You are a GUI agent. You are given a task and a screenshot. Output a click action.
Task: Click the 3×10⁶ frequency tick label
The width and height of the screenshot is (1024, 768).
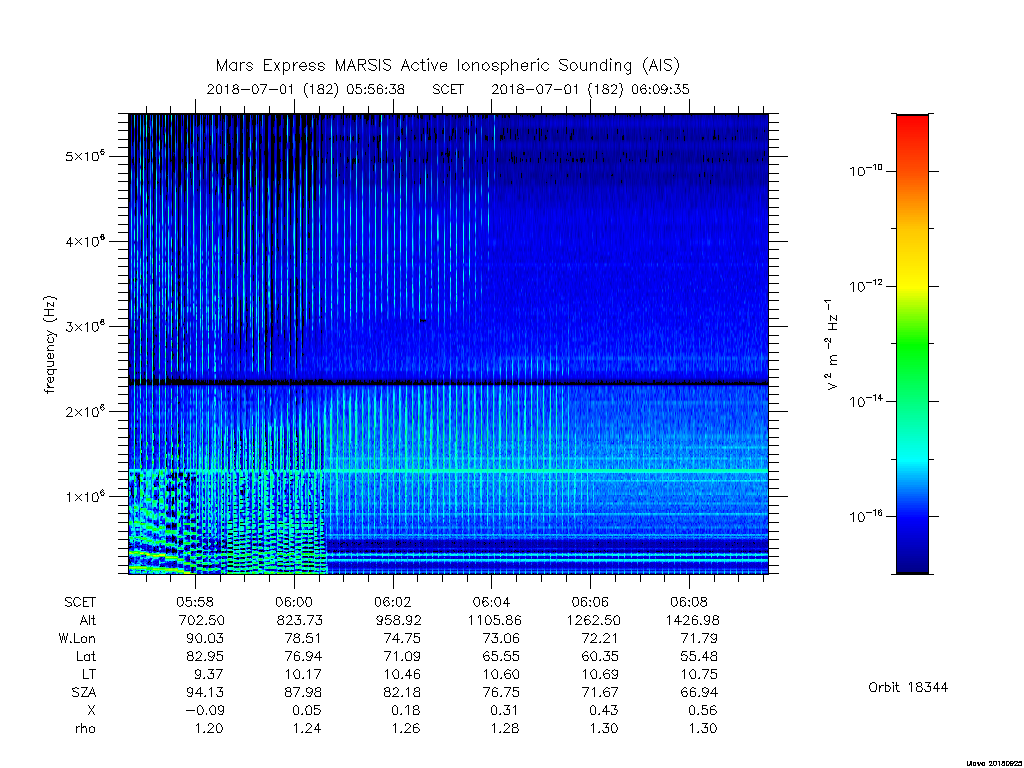tap(85, 326)
